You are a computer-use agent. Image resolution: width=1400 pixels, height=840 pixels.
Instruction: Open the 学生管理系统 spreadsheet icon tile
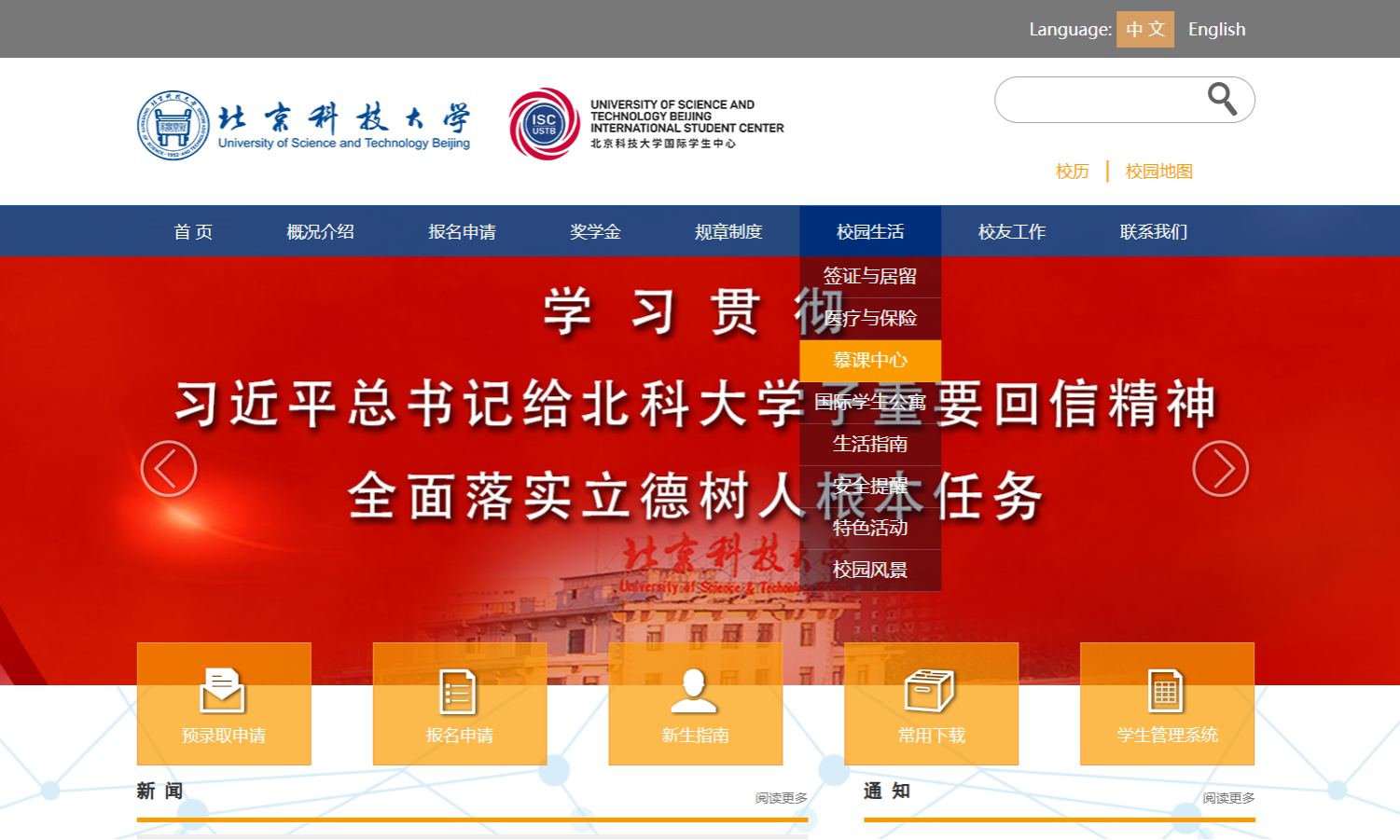click(1167, 703)
